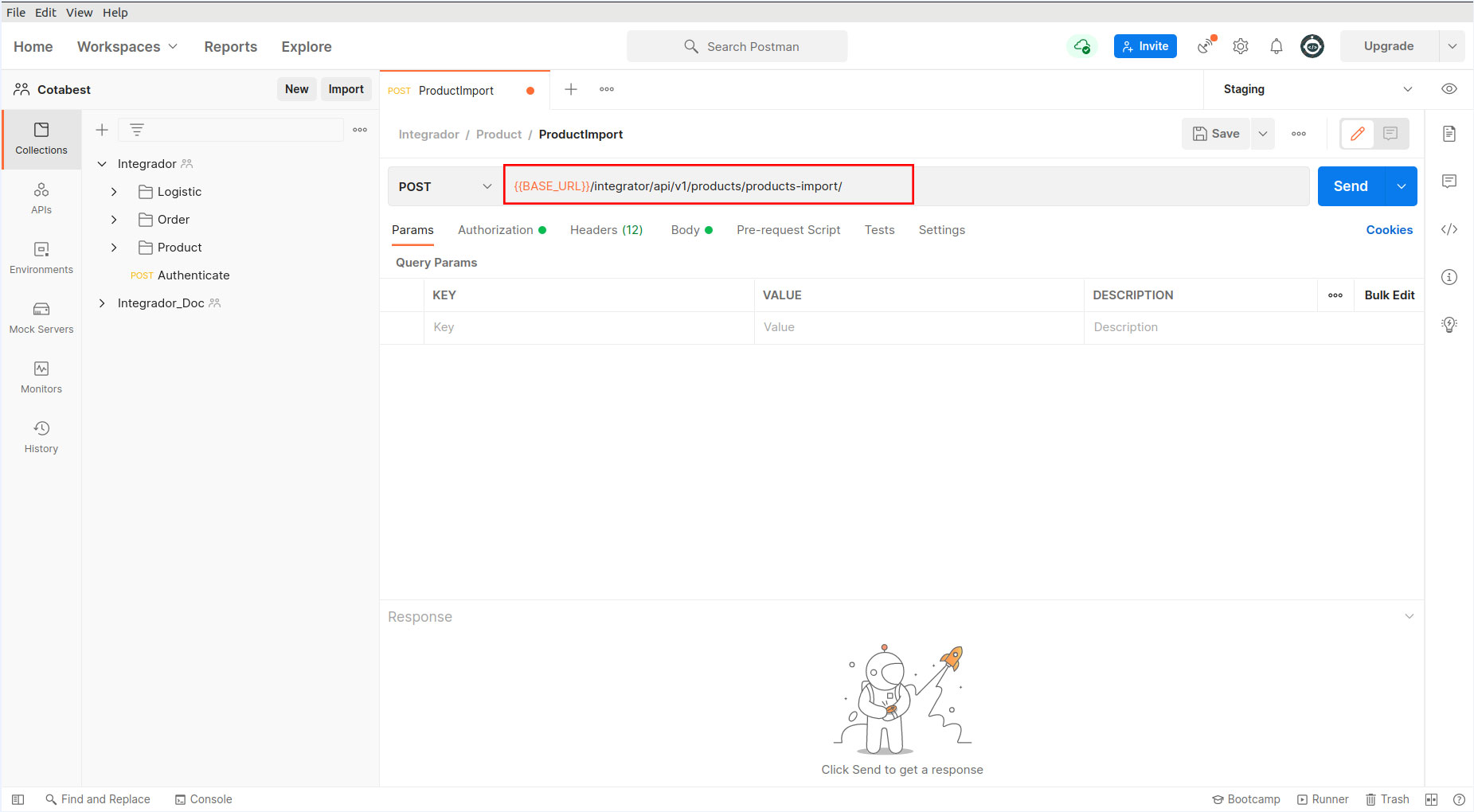Open the Workspaces dropdown
This screenshot has height=812, width=1474.
point(127,47)
